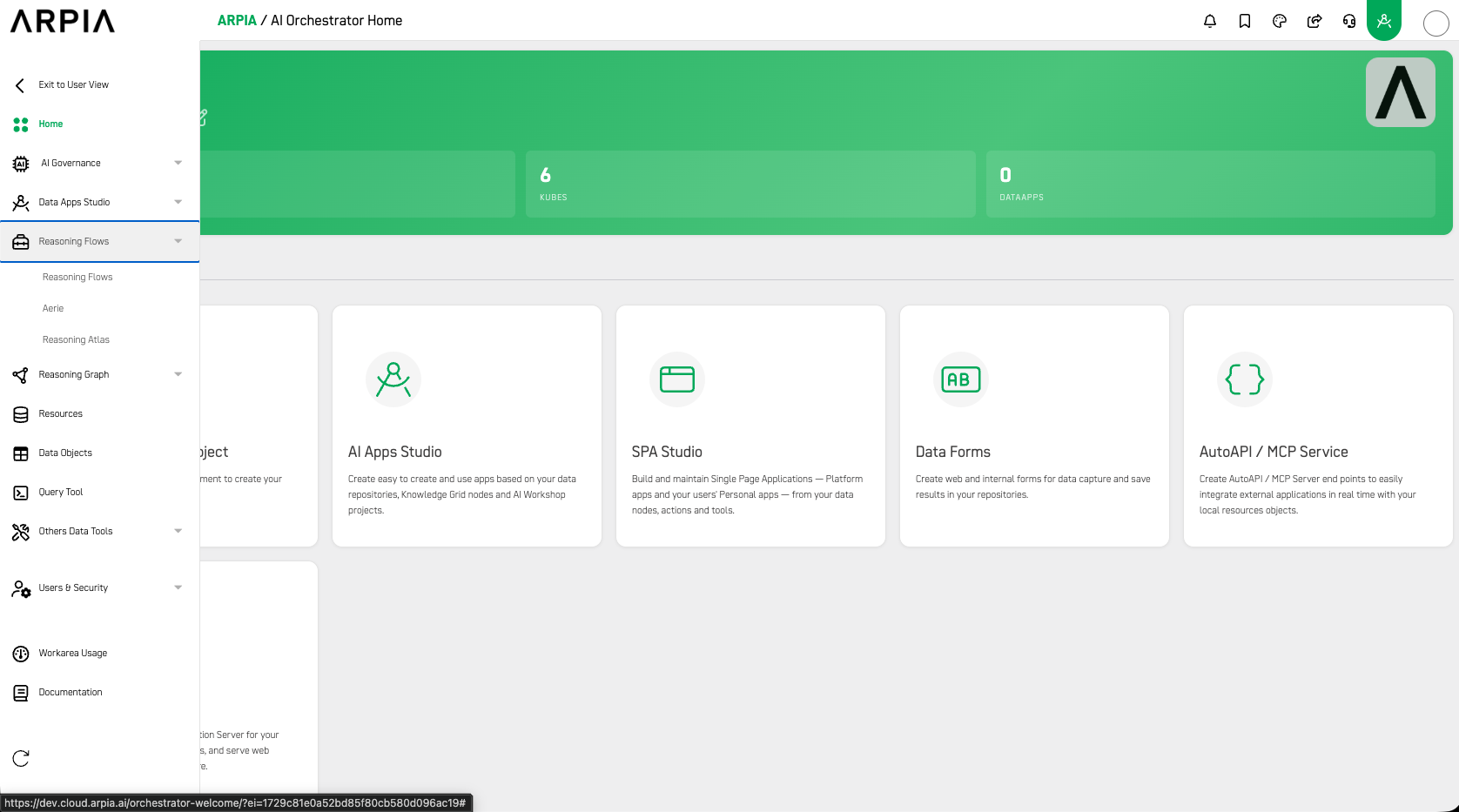This screenshot has height=812, width=1459.
Task: Expand the Reasoning Graph dropdown arrow
Action: click(x=178, y=374)
